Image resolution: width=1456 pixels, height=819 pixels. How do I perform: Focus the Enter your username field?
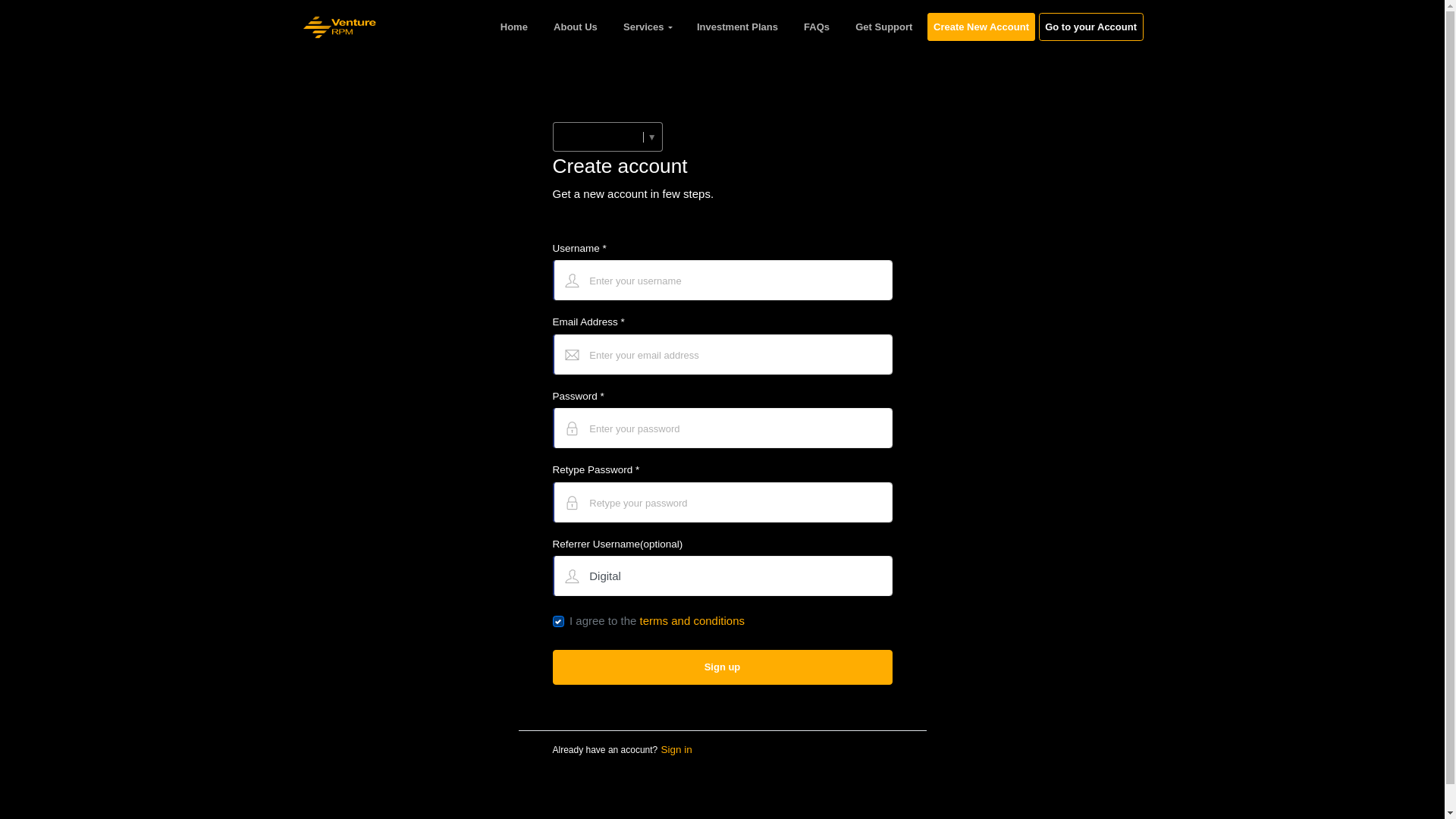[x=723, y=281]
